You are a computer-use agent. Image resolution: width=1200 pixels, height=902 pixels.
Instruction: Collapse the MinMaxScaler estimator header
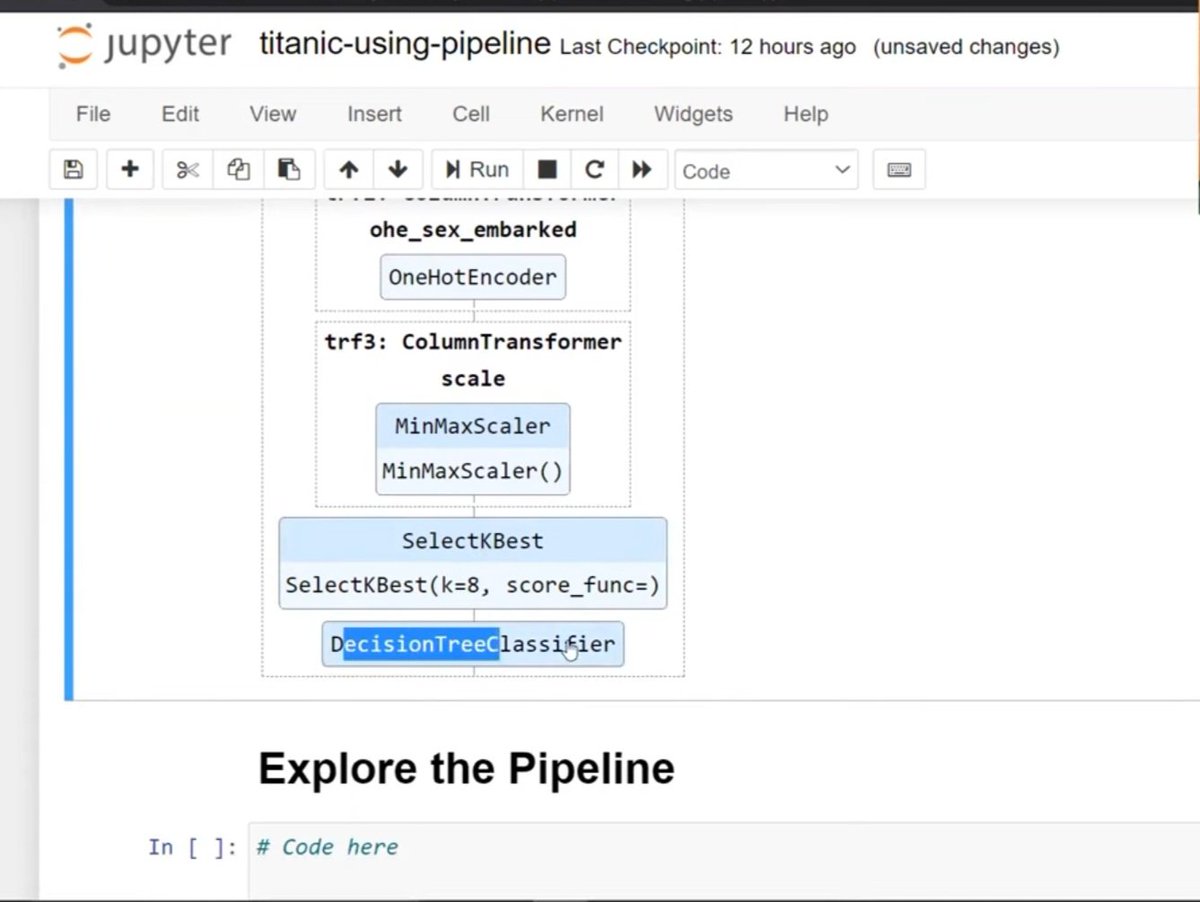(473, 426)
